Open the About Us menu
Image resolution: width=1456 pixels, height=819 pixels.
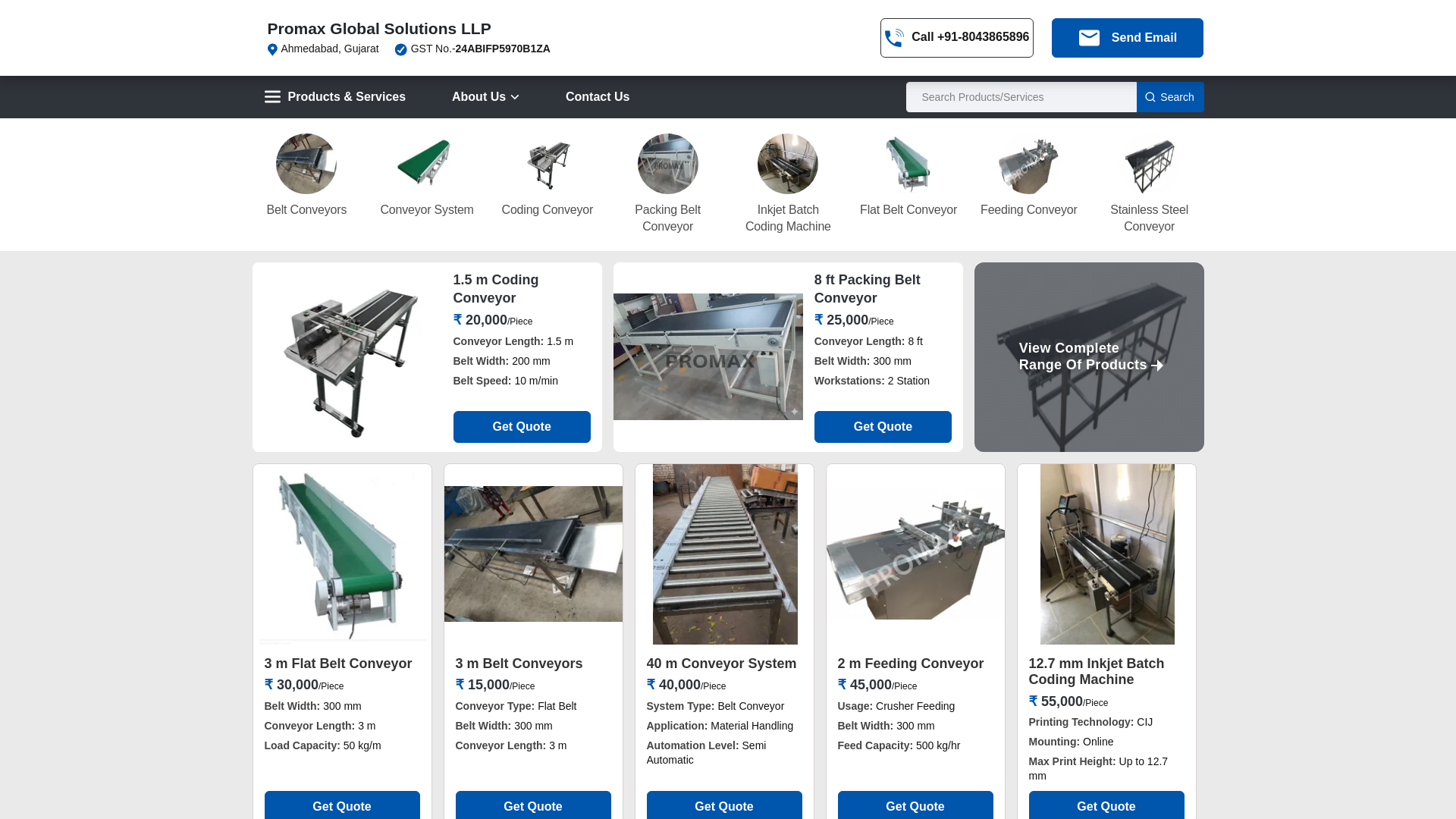485,97
